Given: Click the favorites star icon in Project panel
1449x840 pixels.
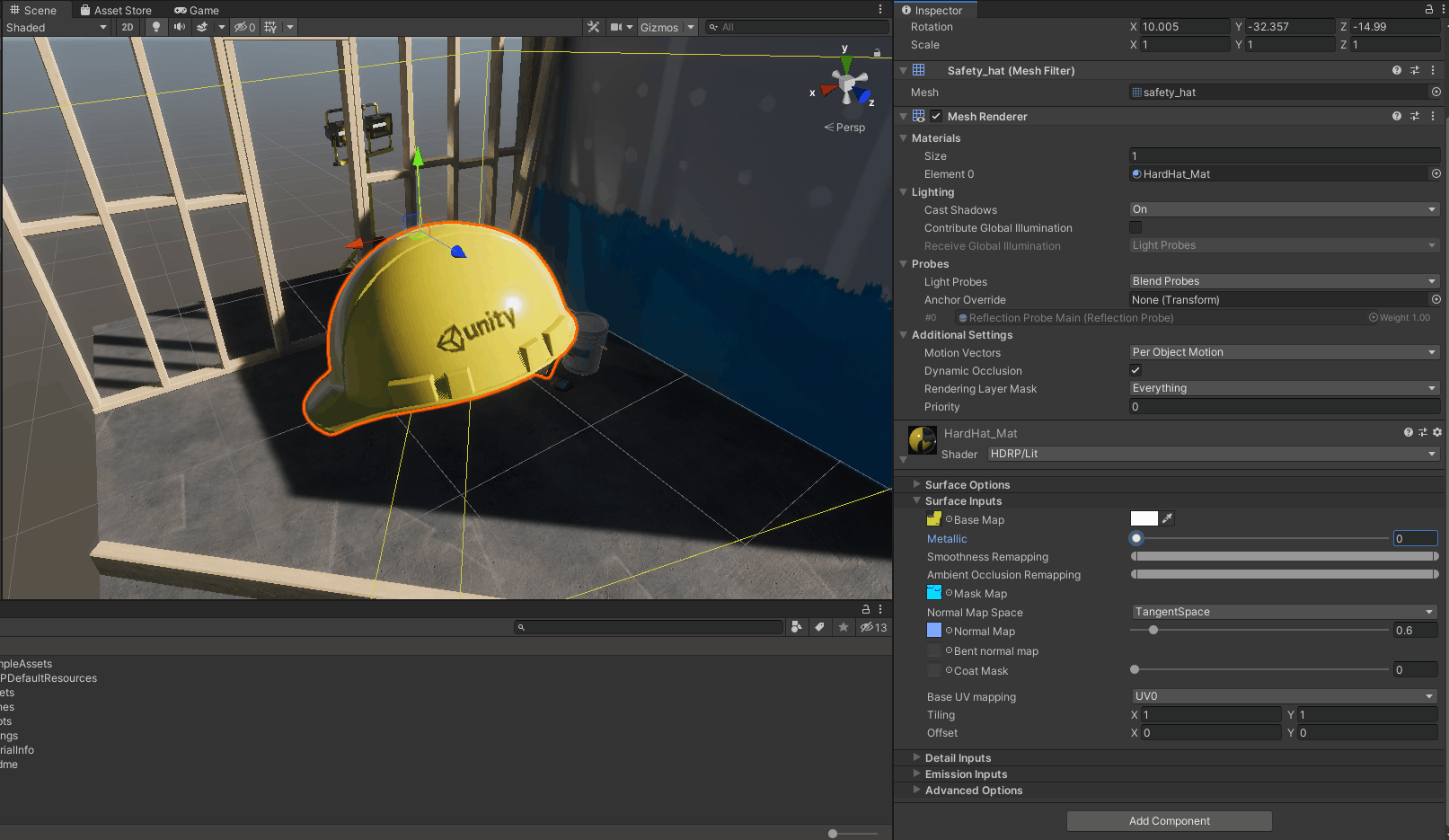Looking at the screenshot, I should (x=843, y=627).
